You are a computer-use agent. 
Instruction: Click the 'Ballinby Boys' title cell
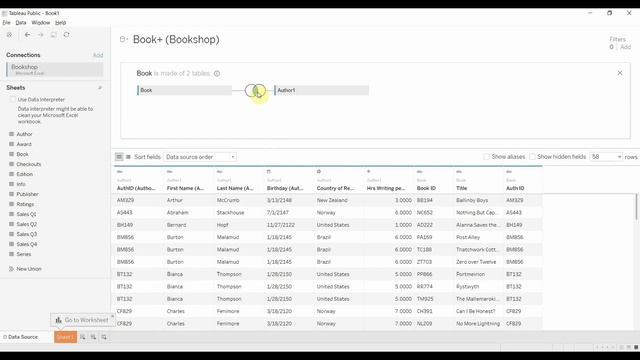472,200
